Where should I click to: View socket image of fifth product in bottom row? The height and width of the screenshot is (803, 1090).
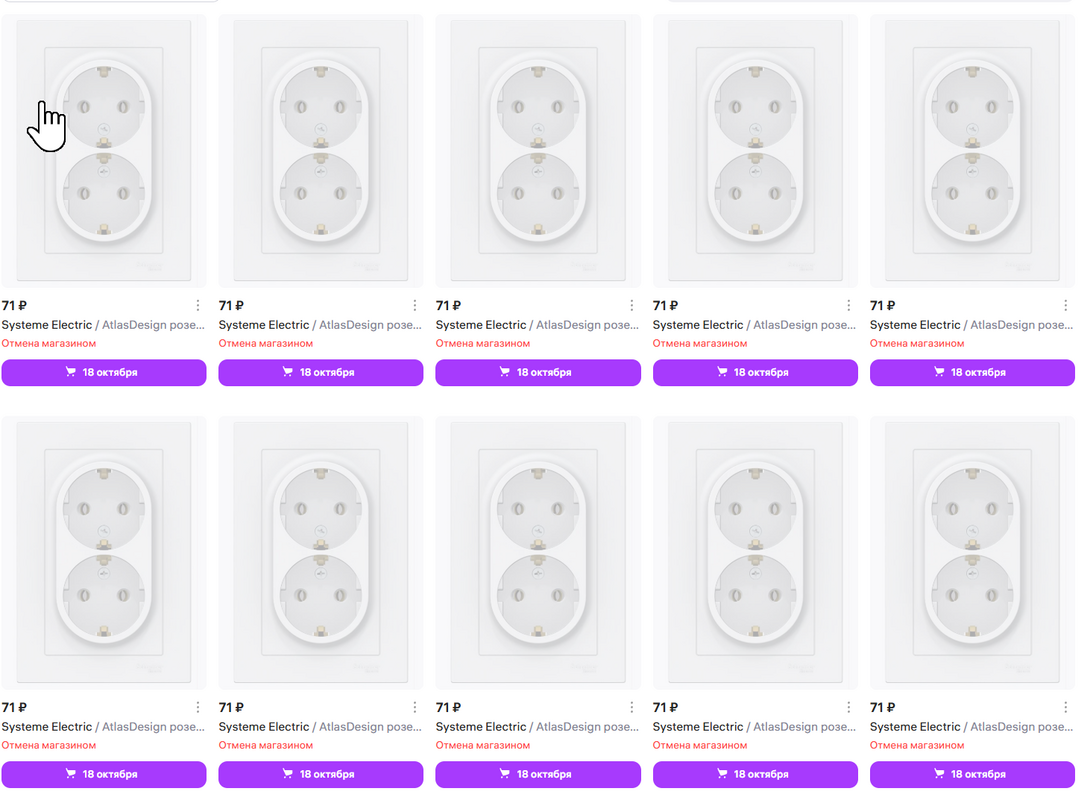pyautogui.click(x=972, y=553)
